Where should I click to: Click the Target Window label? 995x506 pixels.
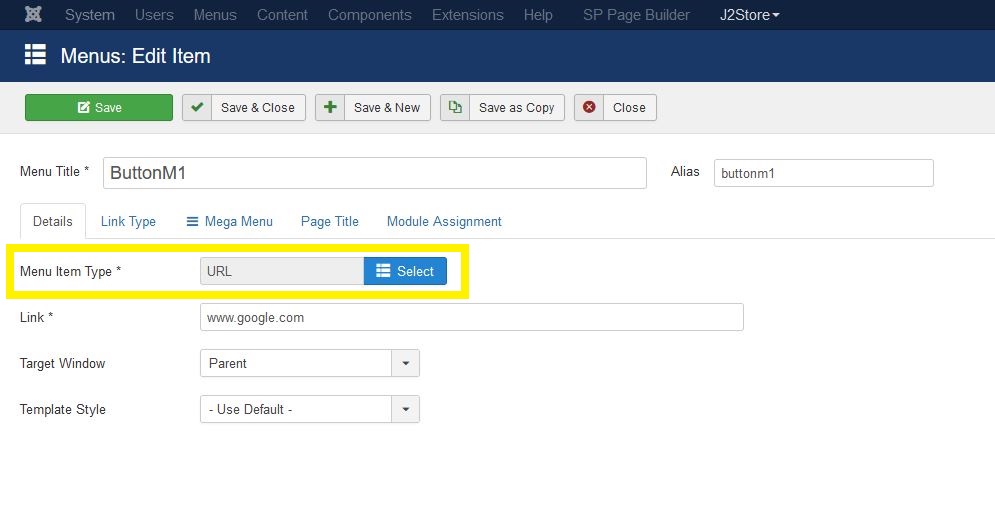[x=62, y=363]
